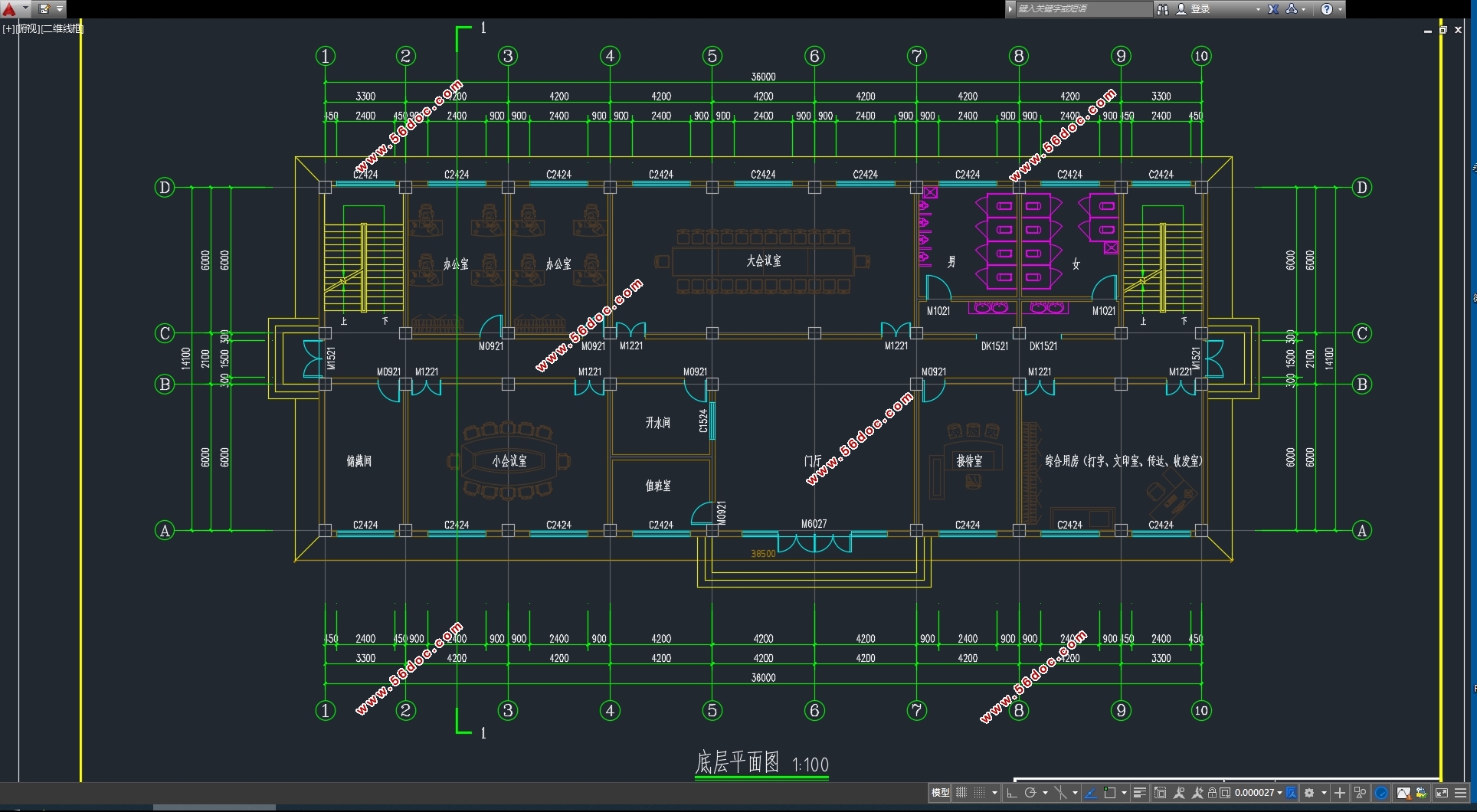
Task: Open the Autodesk Exchange X icon
Action: click(x=1273, y=8)
